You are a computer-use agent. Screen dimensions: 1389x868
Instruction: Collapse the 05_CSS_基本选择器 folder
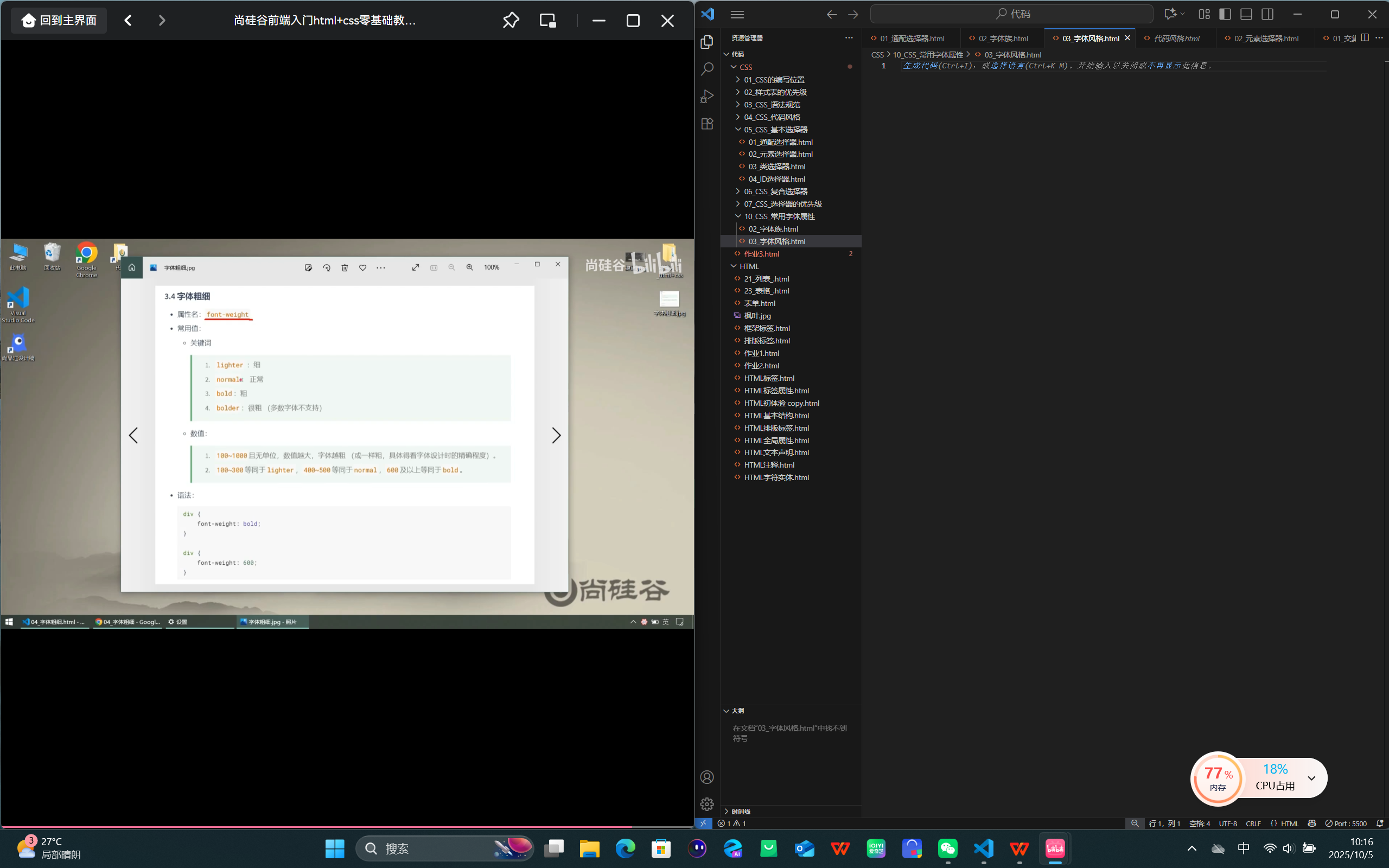coord(775,130)
